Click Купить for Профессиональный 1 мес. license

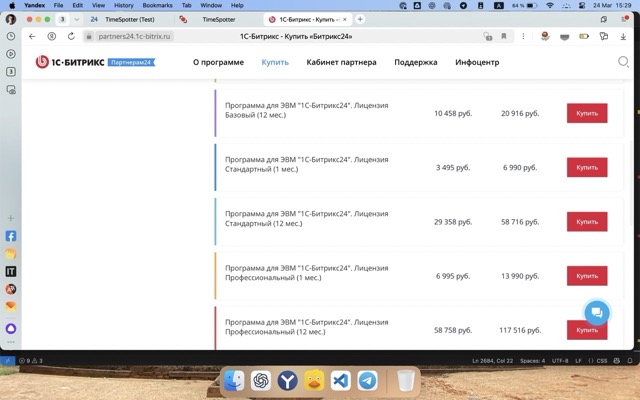586,276
